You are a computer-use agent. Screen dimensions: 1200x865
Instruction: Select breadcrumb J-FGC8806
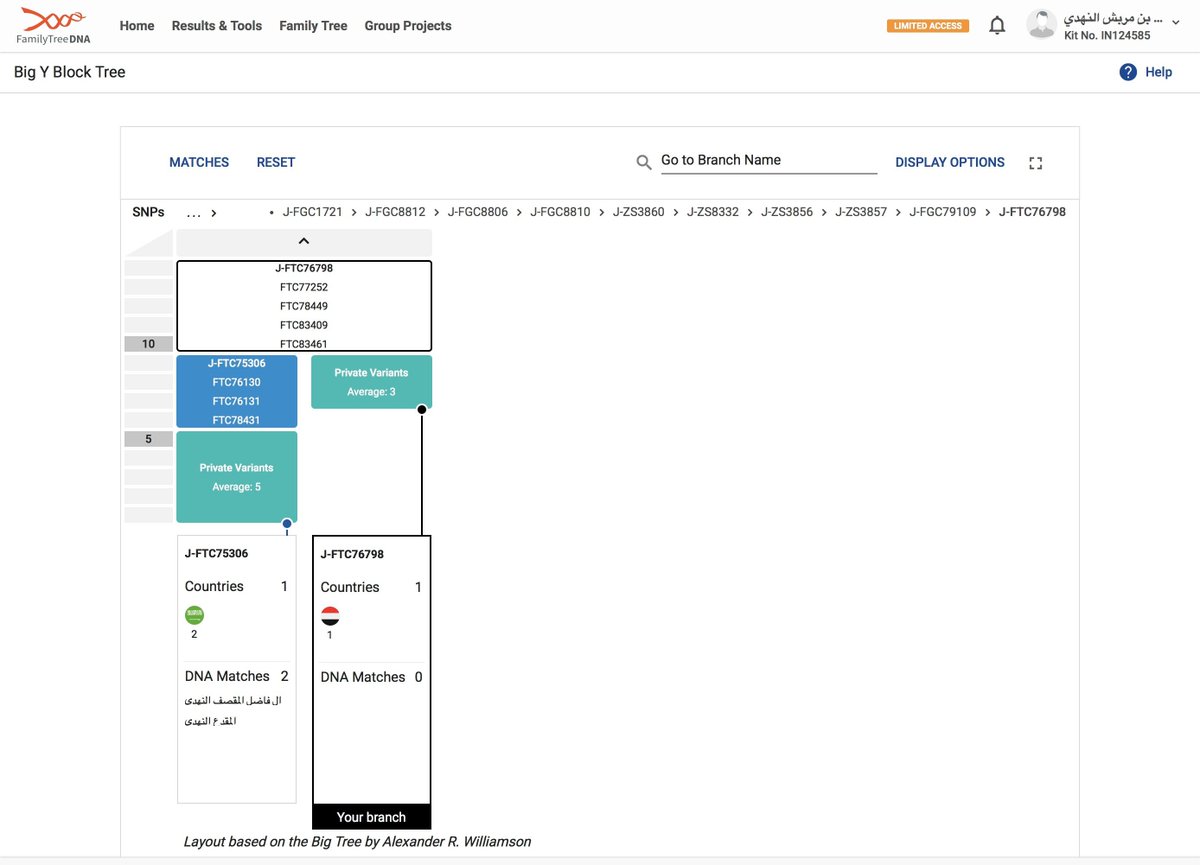click(478, 212)
